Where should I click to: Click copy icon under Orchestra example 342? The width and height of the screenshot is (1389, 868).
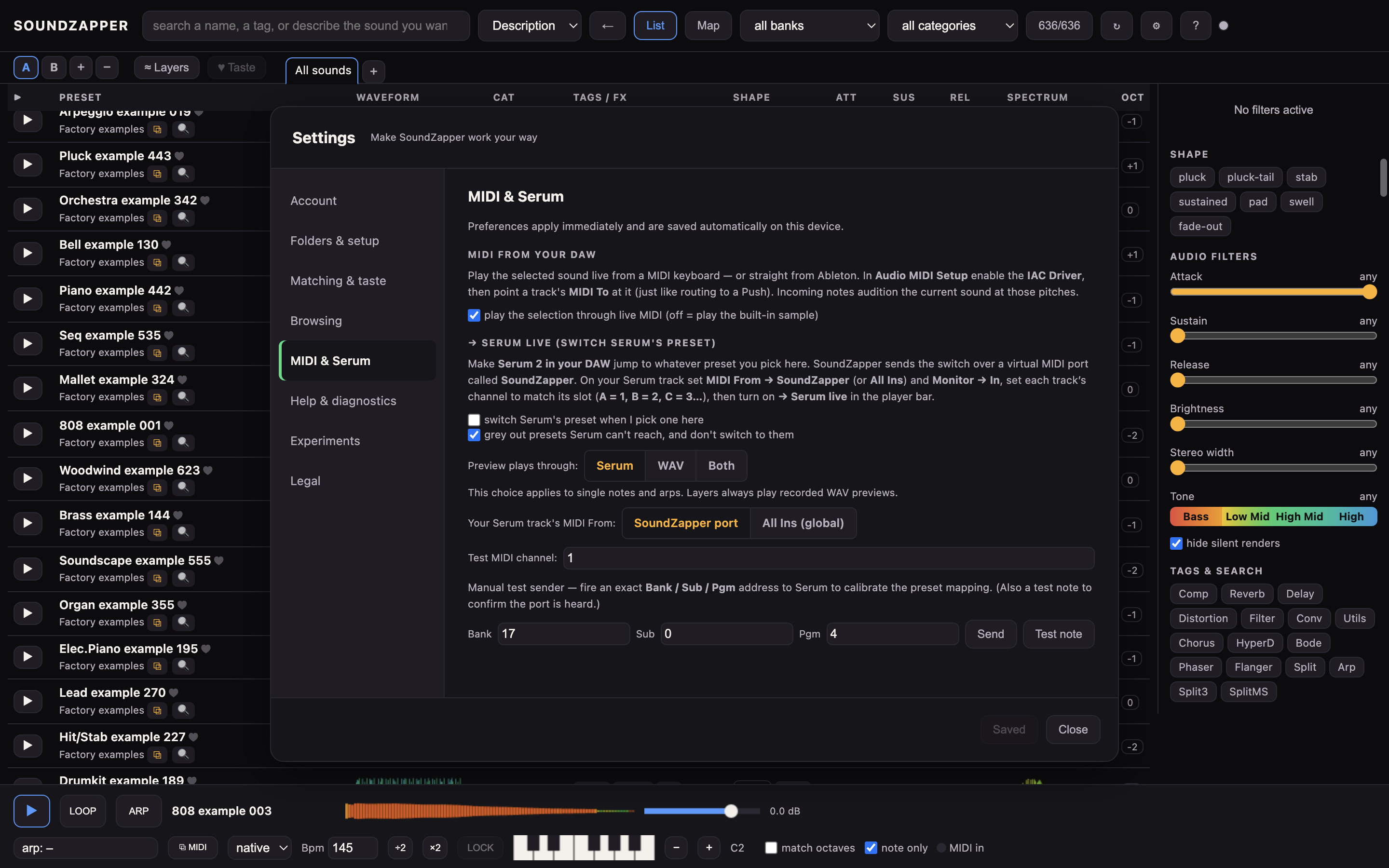pyautogui.click(x=157, y=218)
